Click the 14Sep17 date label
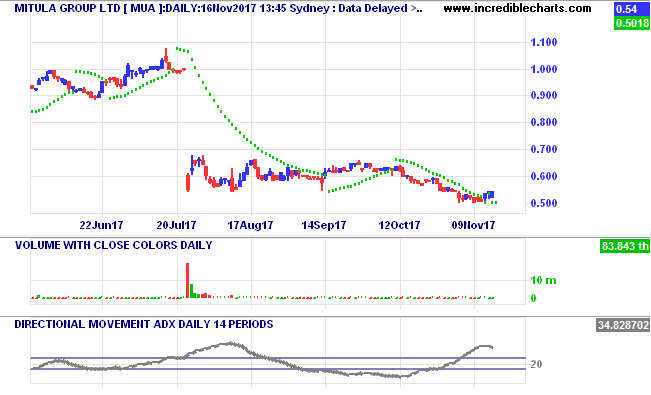The width and height of the screenshot is (651, 395). tap(324, 226)
